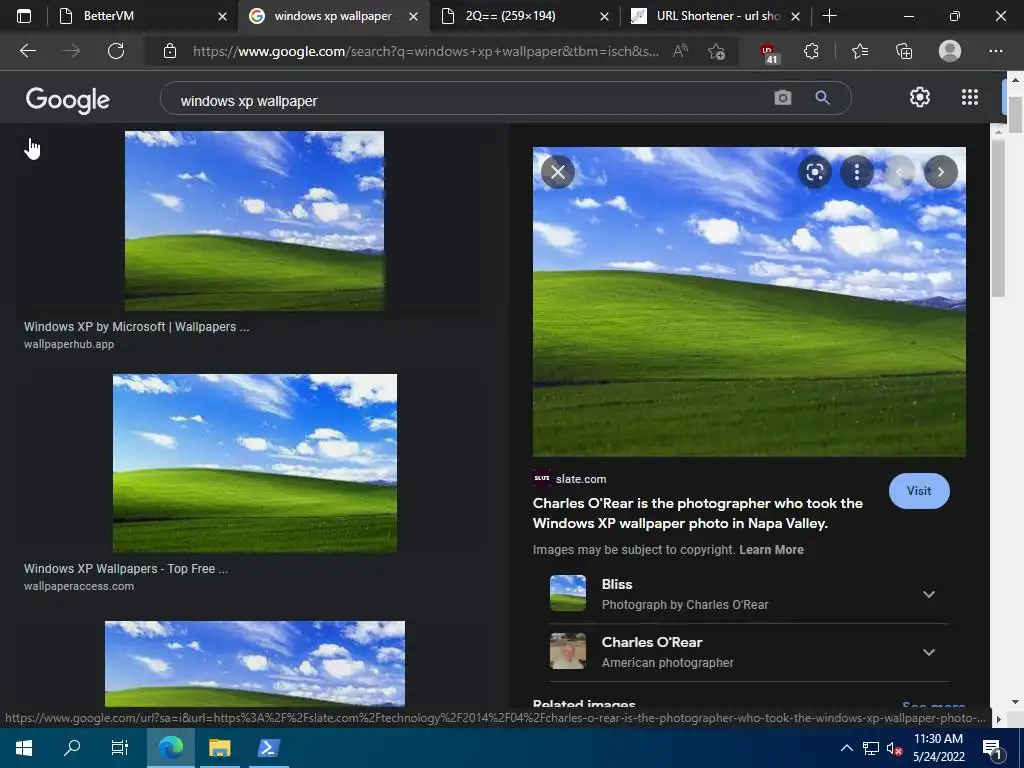Screen dimensions: 1024x768
Task: Search this image with Google Lens
Action: coord(814,172)
